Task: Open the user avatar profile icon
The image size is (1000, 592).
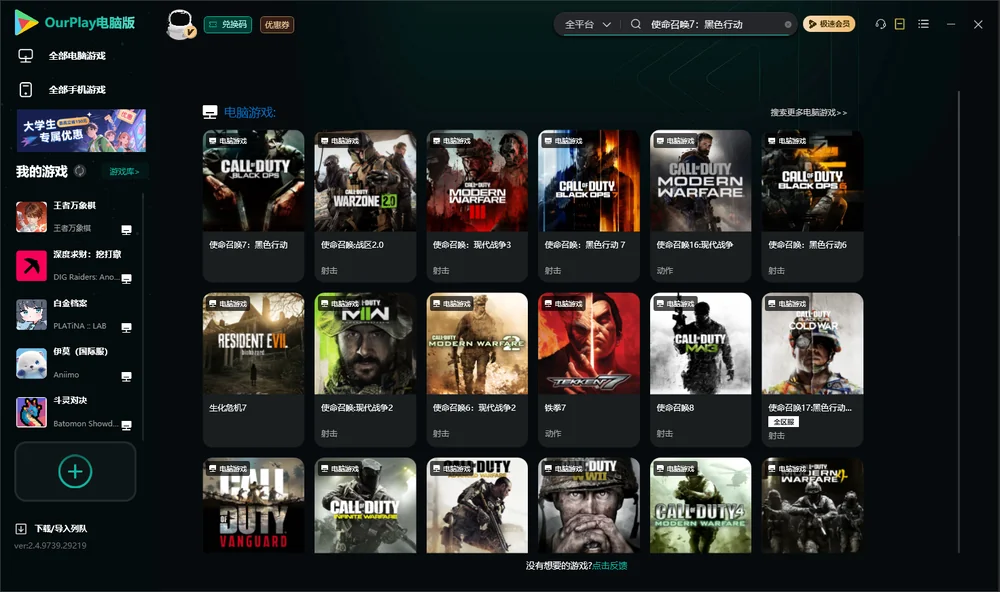Action: tap(180, 24)
